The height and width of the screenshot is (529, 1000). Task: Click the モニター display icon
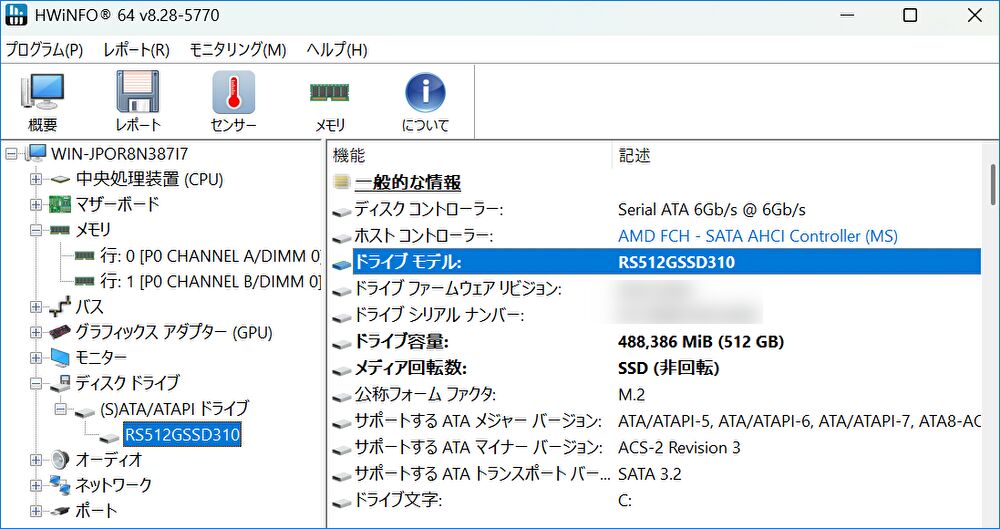tap(60, 358)
